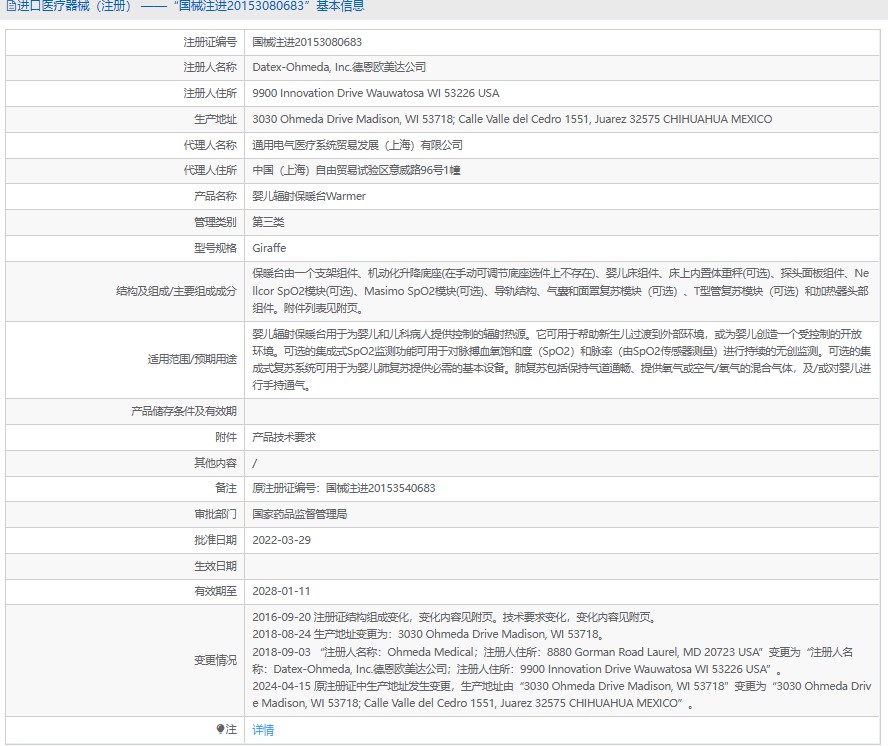Image resolution: width=888 pixels, height=746 pixels.
Task: Click the document icon beside 进口医疗器械 header
Action: [x=11, y=6]
